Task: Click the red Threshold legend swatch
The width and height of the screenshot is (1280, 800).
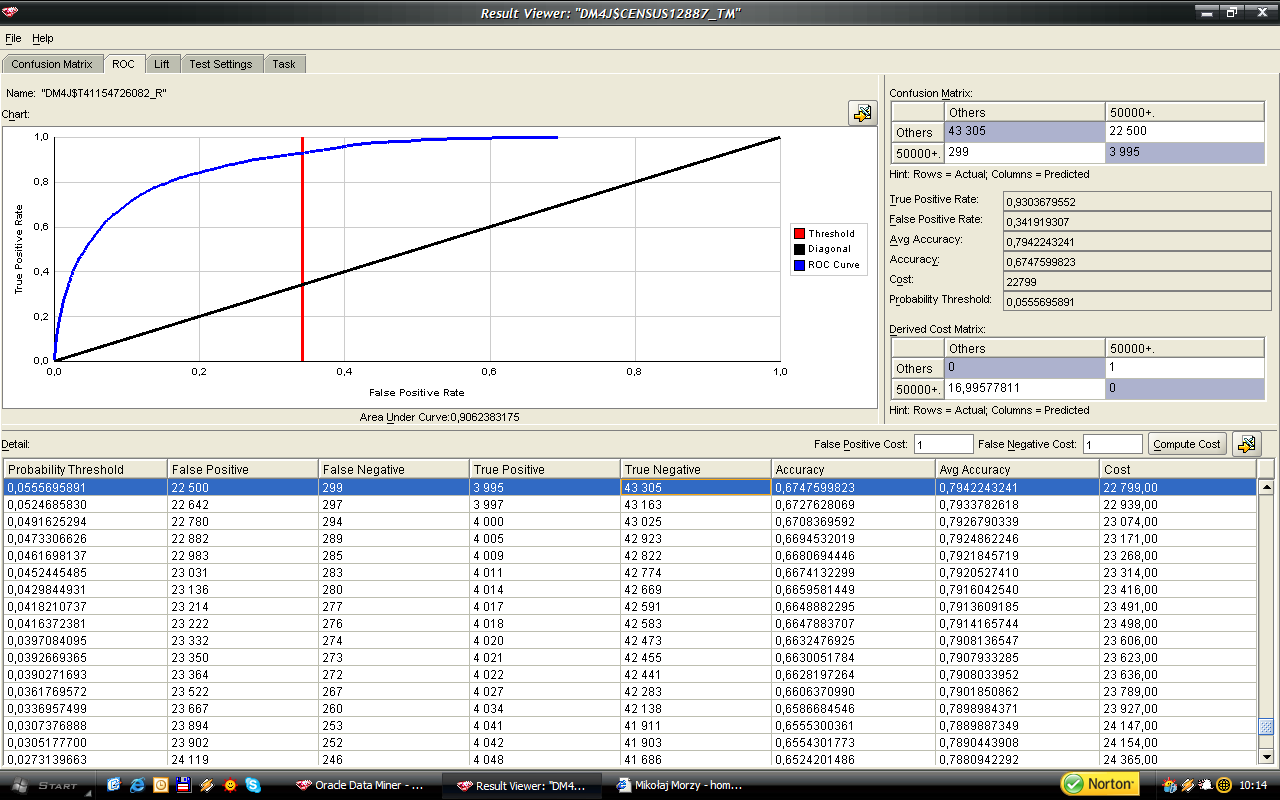Action: 800,233
